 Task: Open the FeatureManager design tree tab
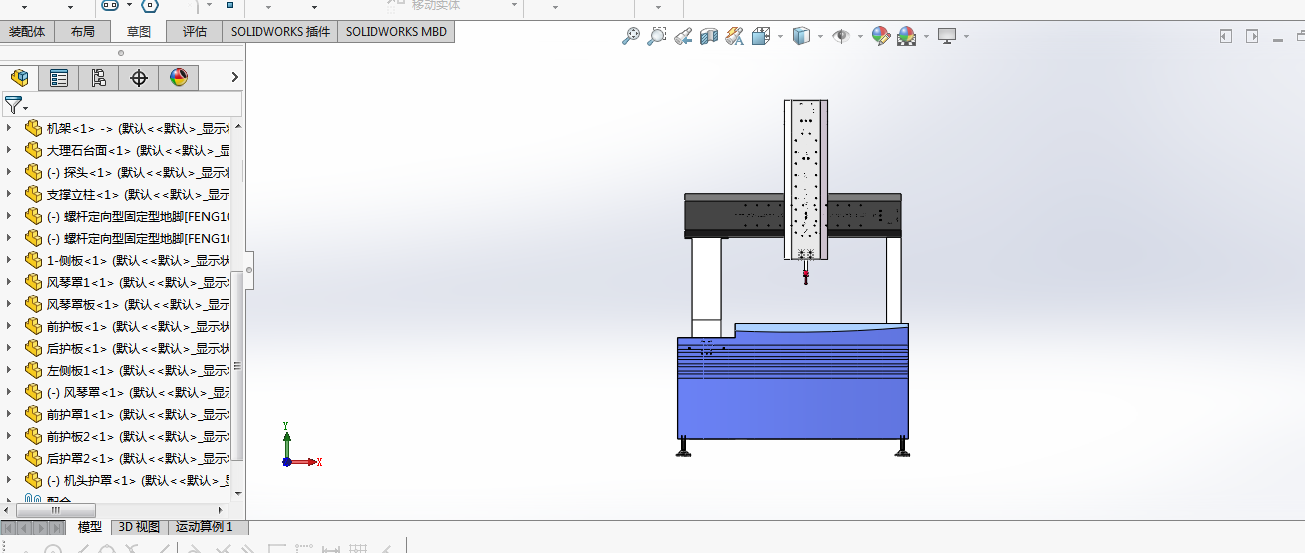19,78
